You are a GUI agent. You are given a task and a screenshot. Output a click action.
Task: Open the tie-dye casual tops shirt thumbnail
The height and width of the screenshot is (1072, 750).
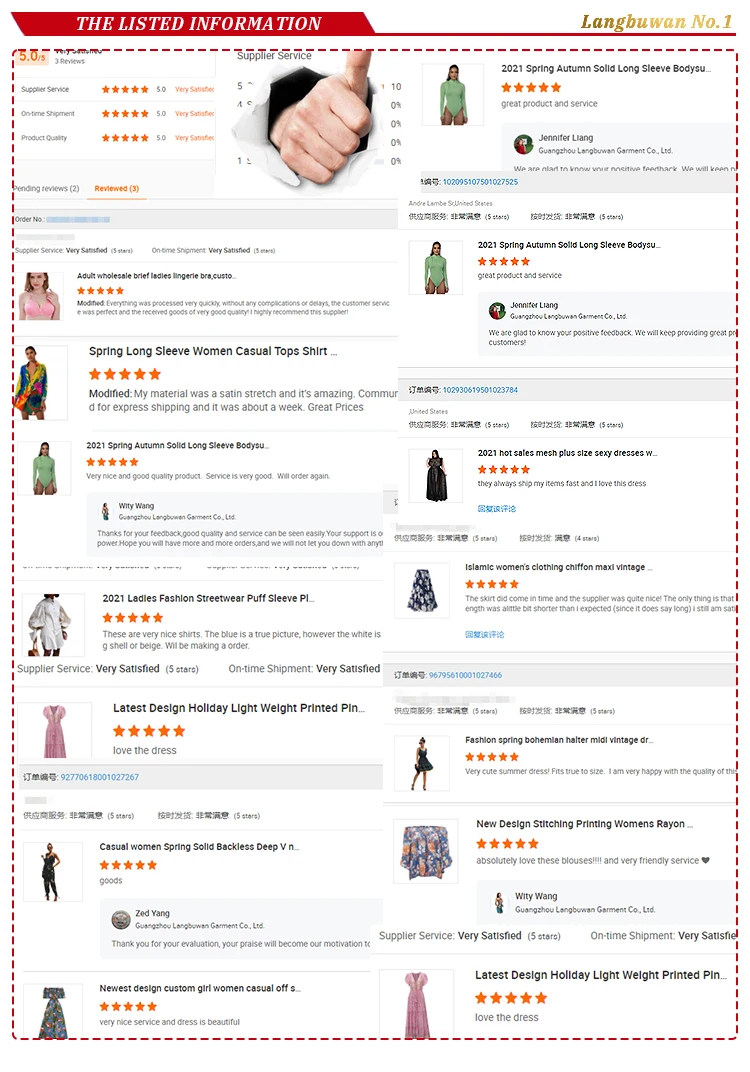40,382
